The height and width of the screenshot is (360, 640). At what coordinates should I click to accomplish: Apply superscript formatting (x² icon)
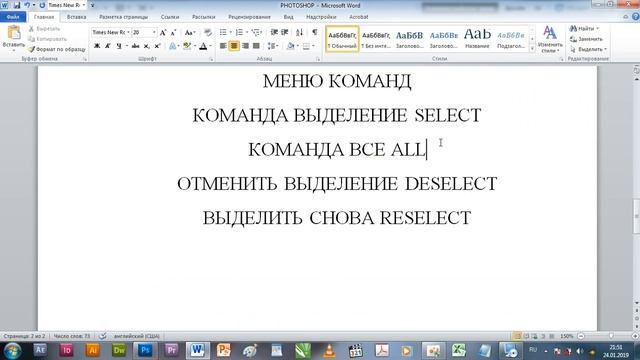[x=157, y=46]
